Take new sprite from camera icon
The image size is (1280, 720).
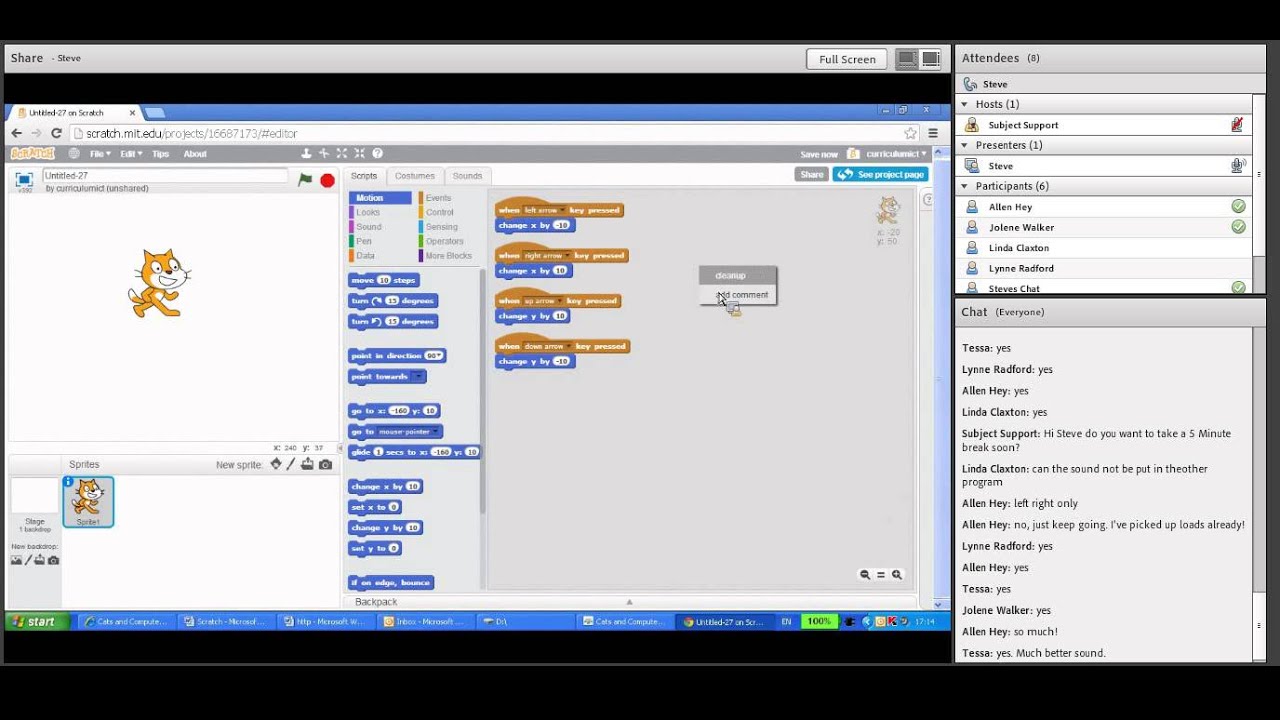click(325, 464)
